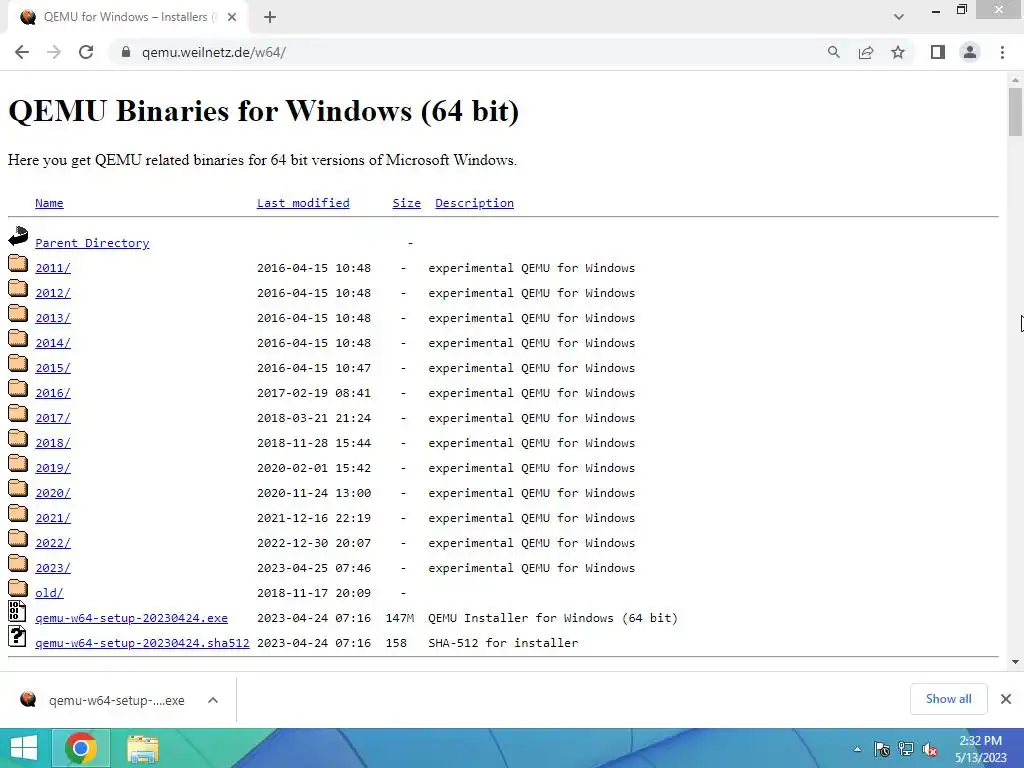Click the binary file icon beside the .exe
Screen dimensions: 1024x768
(x=17, y=611)
